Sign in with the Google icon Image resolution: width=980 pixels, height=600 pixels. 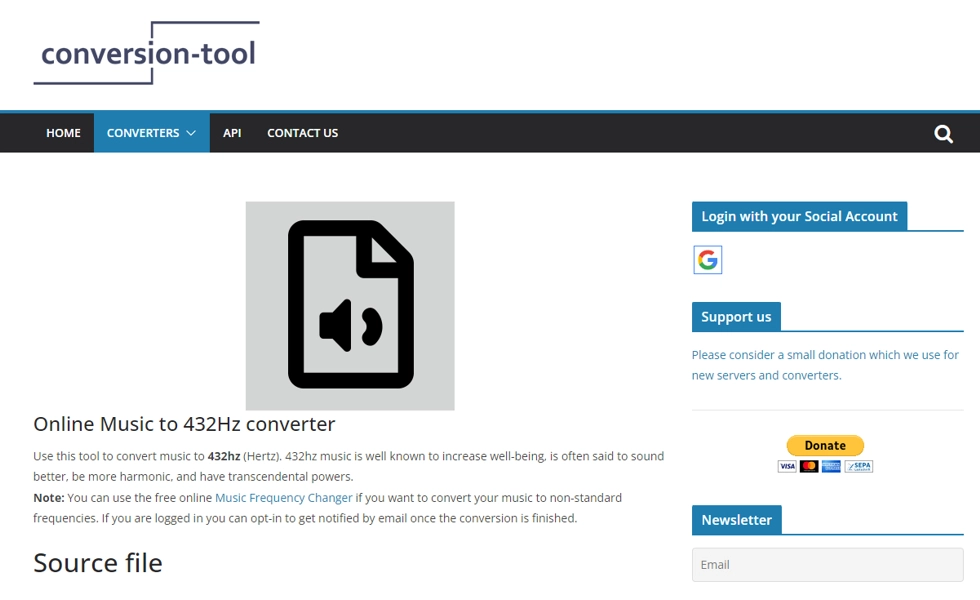(x=707, y=259)
